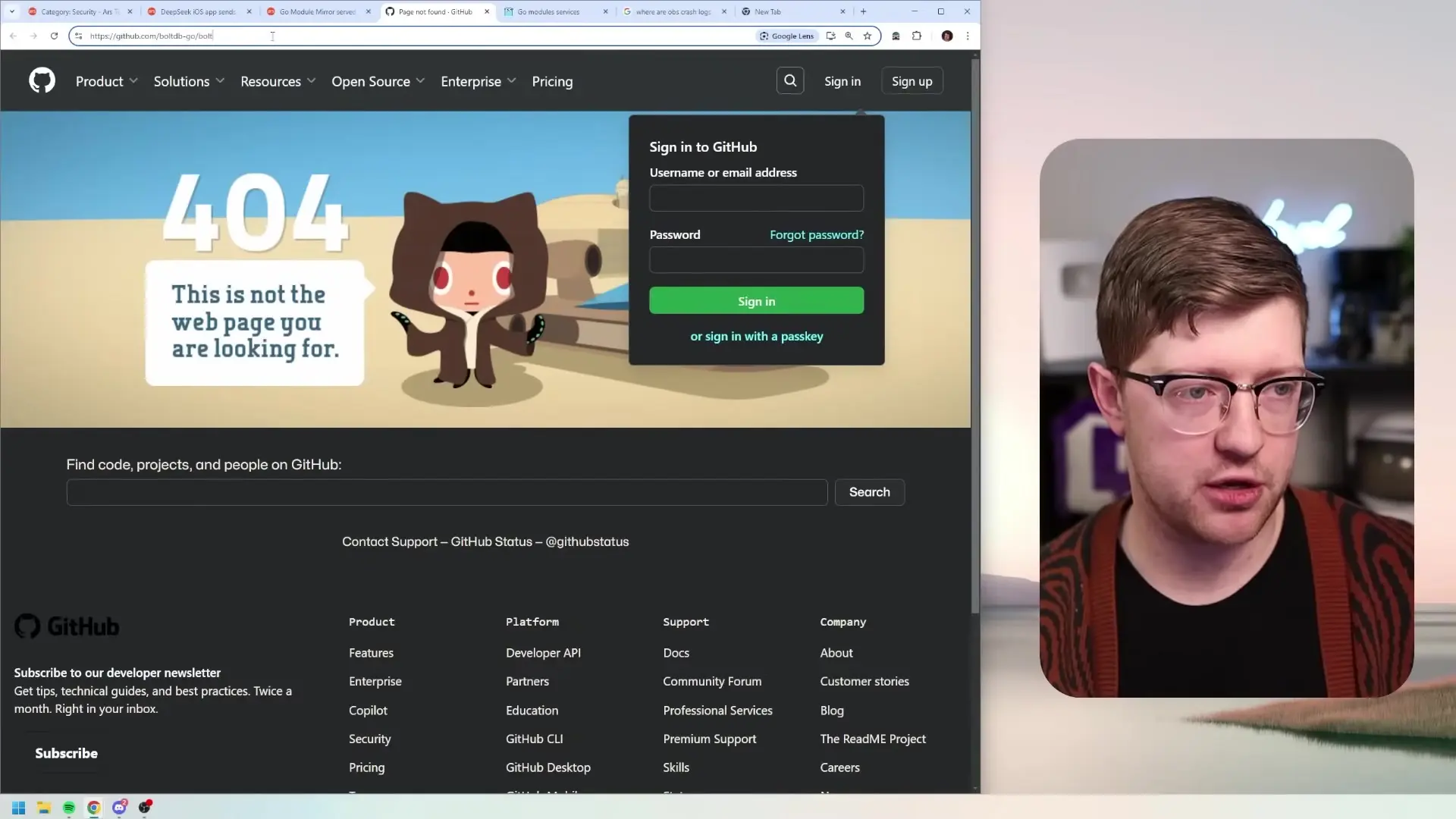
Task: Open Spotify from the taskbar
Action: pyautogui.click(x=69, y=808)
